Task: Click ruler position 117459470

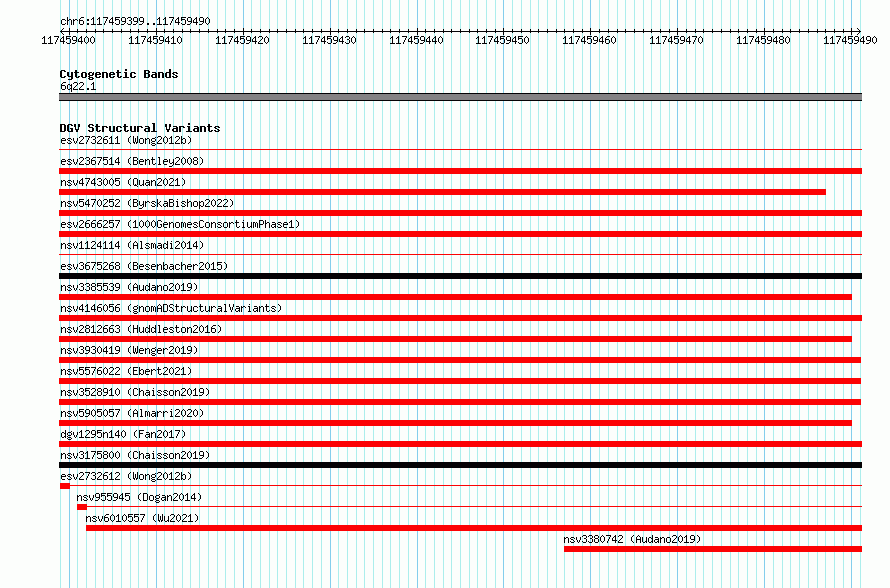Action: click(676, 40)
